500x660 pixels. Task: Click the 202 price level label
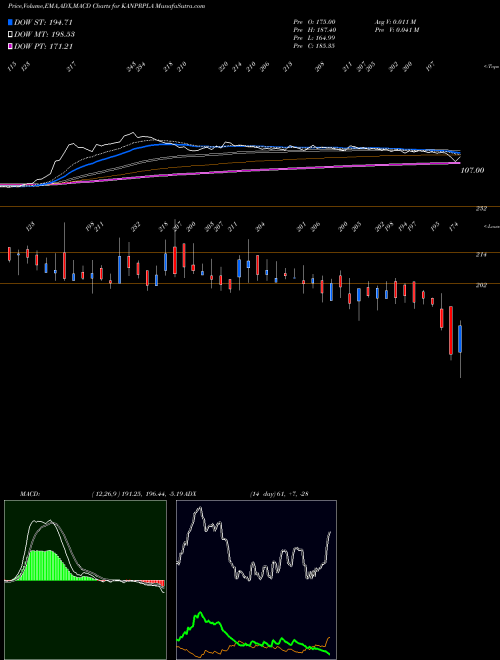coord(481,285)
